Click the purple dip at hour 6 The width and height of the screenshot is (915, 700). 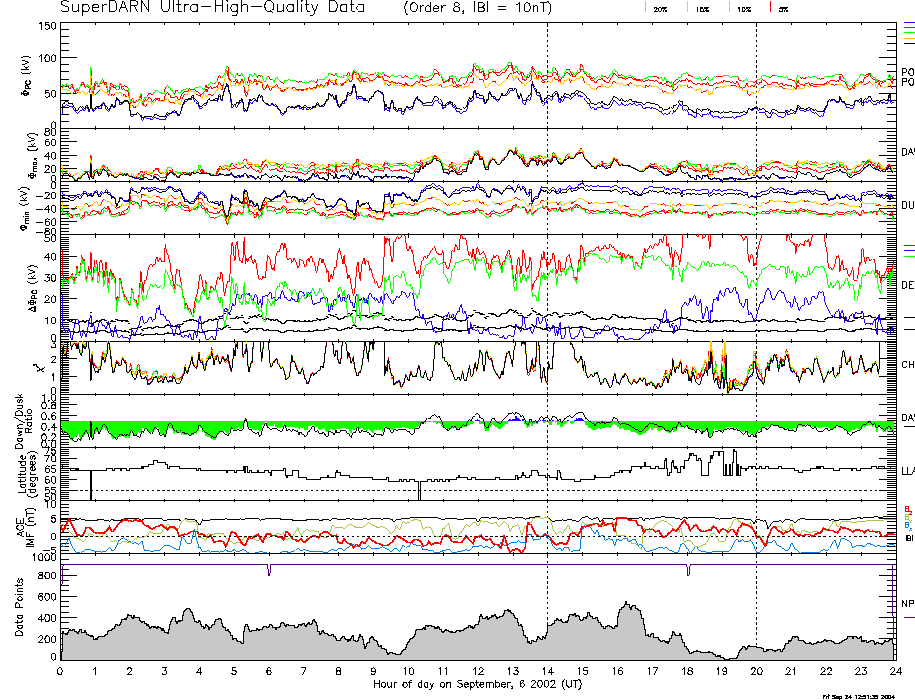pos(269,570)
